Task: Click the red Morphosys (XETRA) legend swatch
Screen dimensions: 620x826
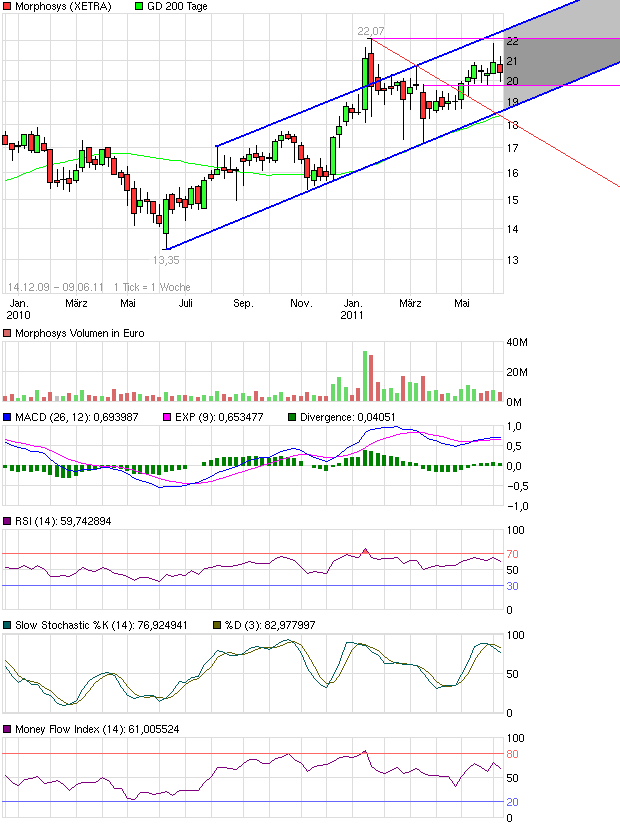Action: click(7, 7)
